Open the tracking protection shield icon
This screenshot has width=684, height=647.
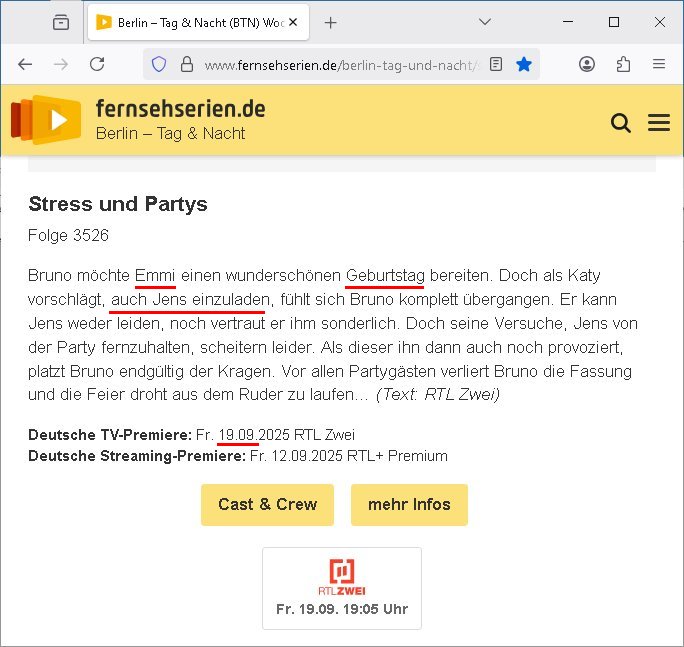point(158,64)
